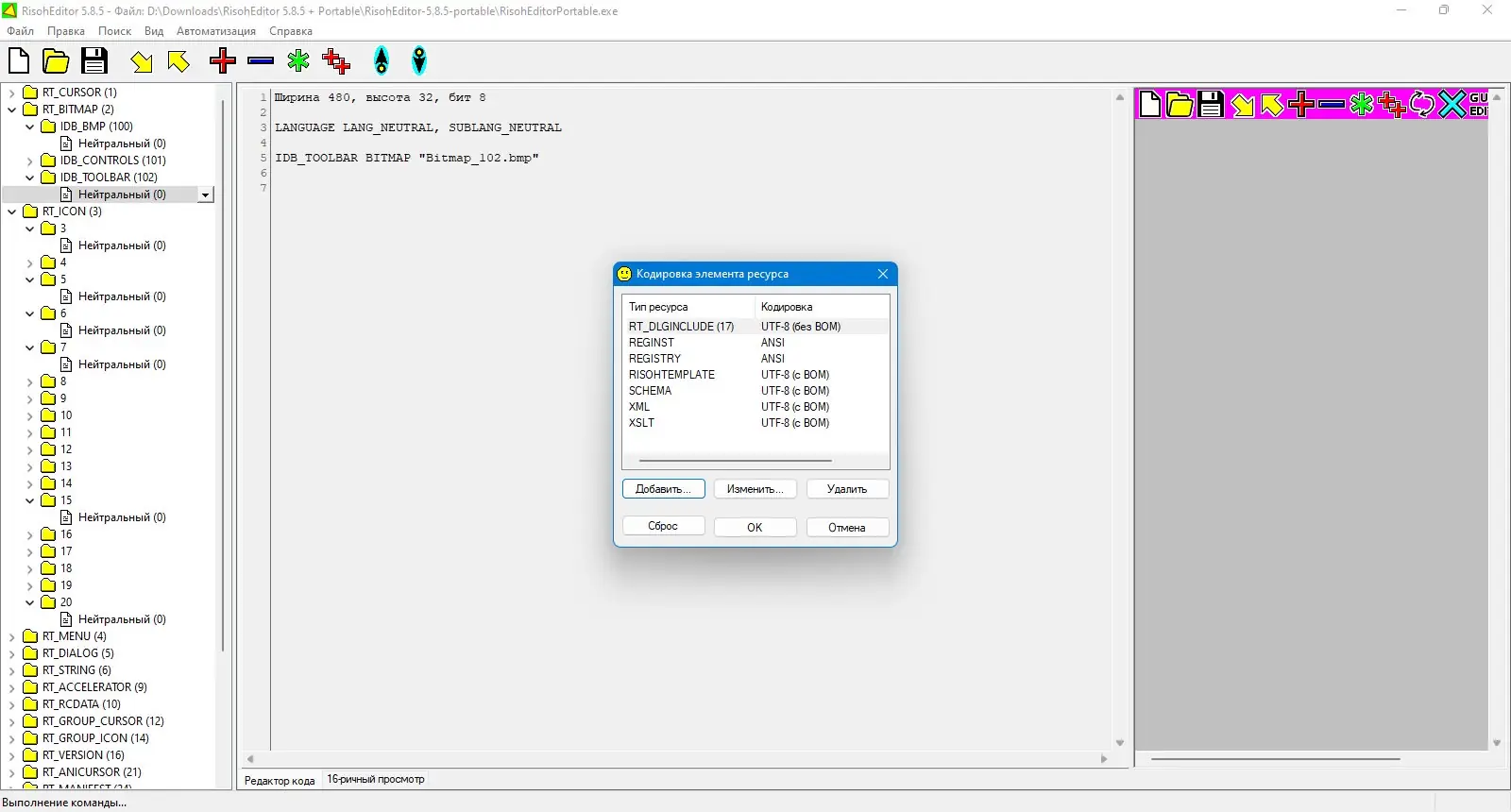Open the Файл menu
The image size is (1511, 812).
tap(20, 31)
